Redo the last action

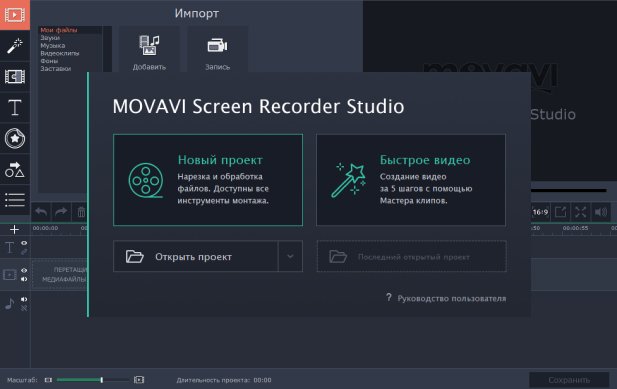pos(61,212)
